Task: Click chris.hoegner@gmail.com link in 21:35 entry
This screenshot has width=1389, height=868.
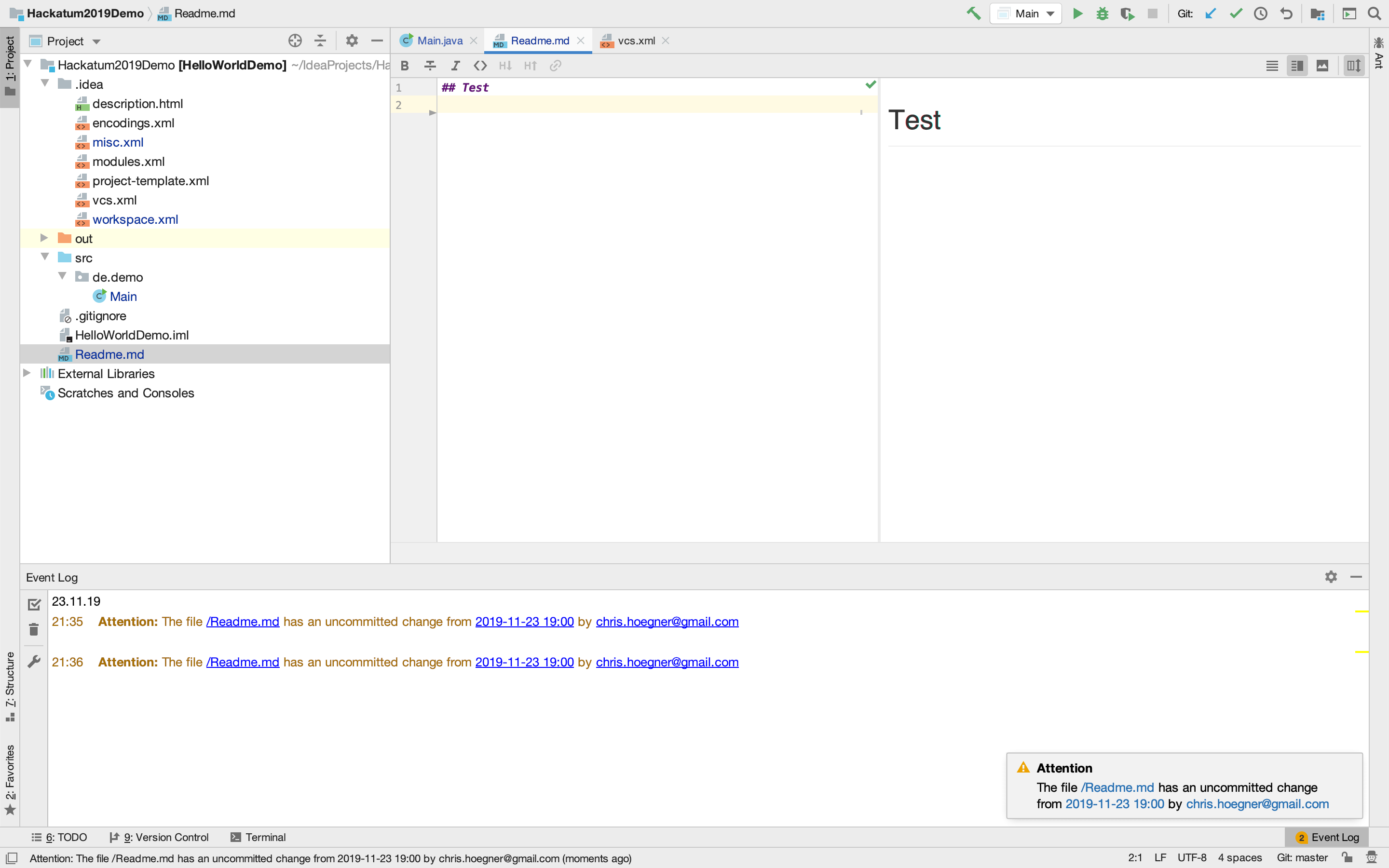Action: point(667,621)
